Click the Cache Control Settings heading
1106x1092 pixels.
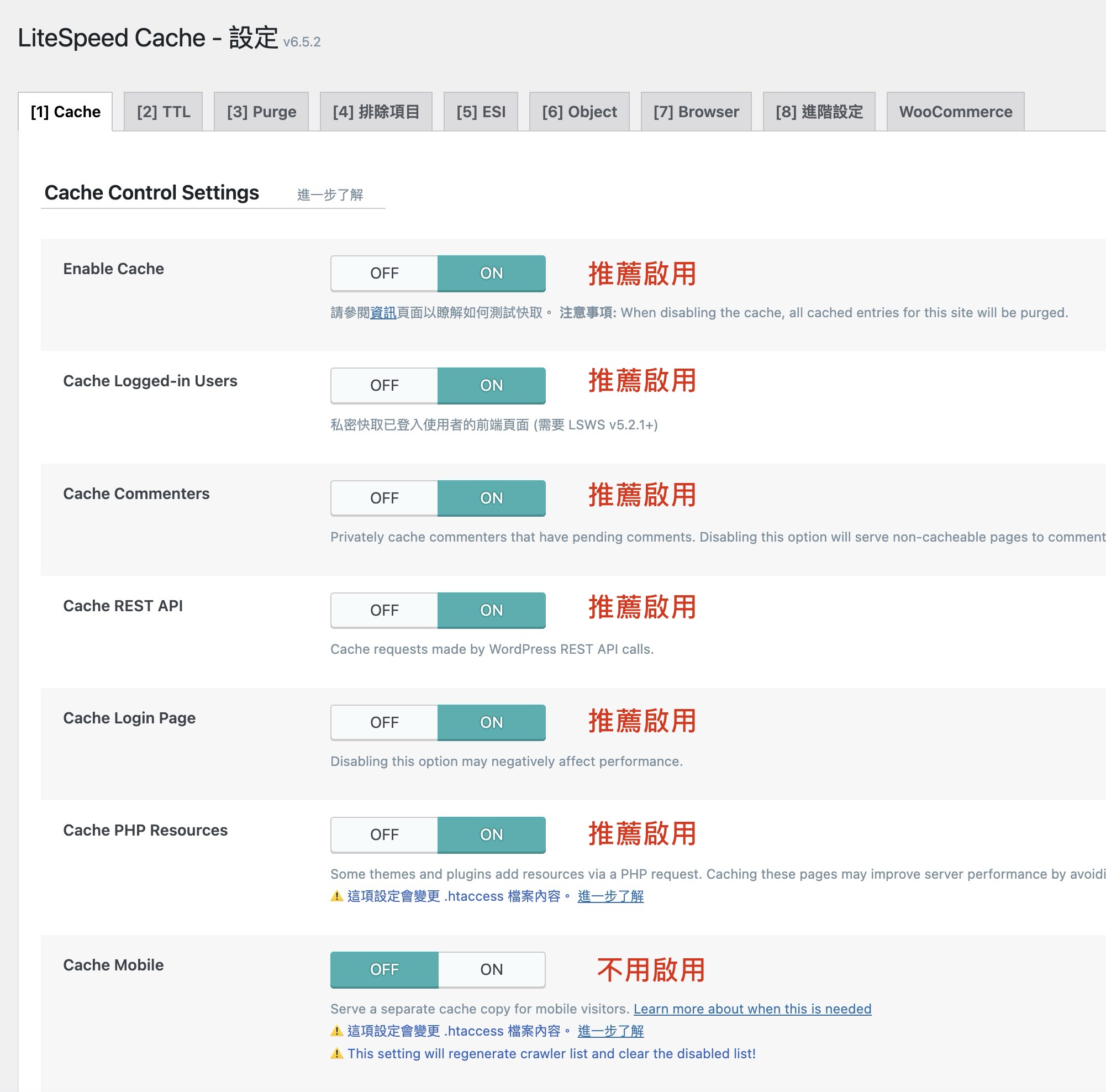(152, 193)
